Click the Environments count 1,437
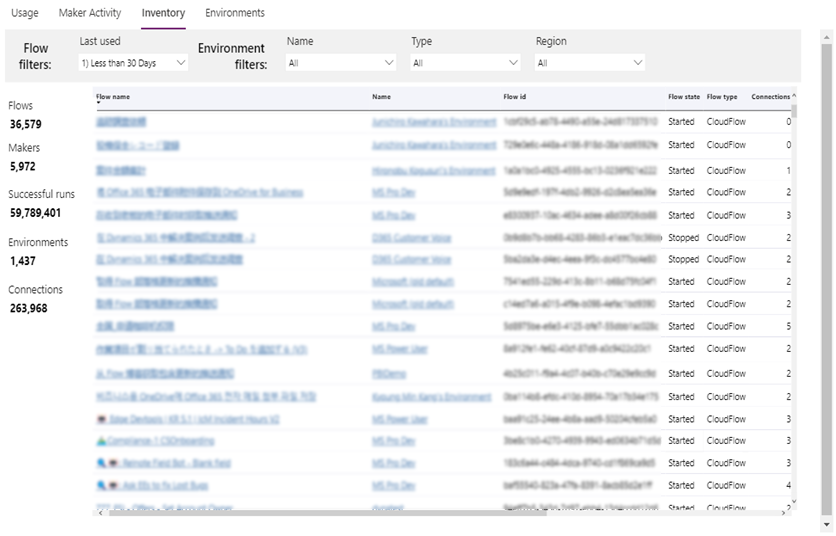Viewport: 836px width, 536px height. (23, 261)
